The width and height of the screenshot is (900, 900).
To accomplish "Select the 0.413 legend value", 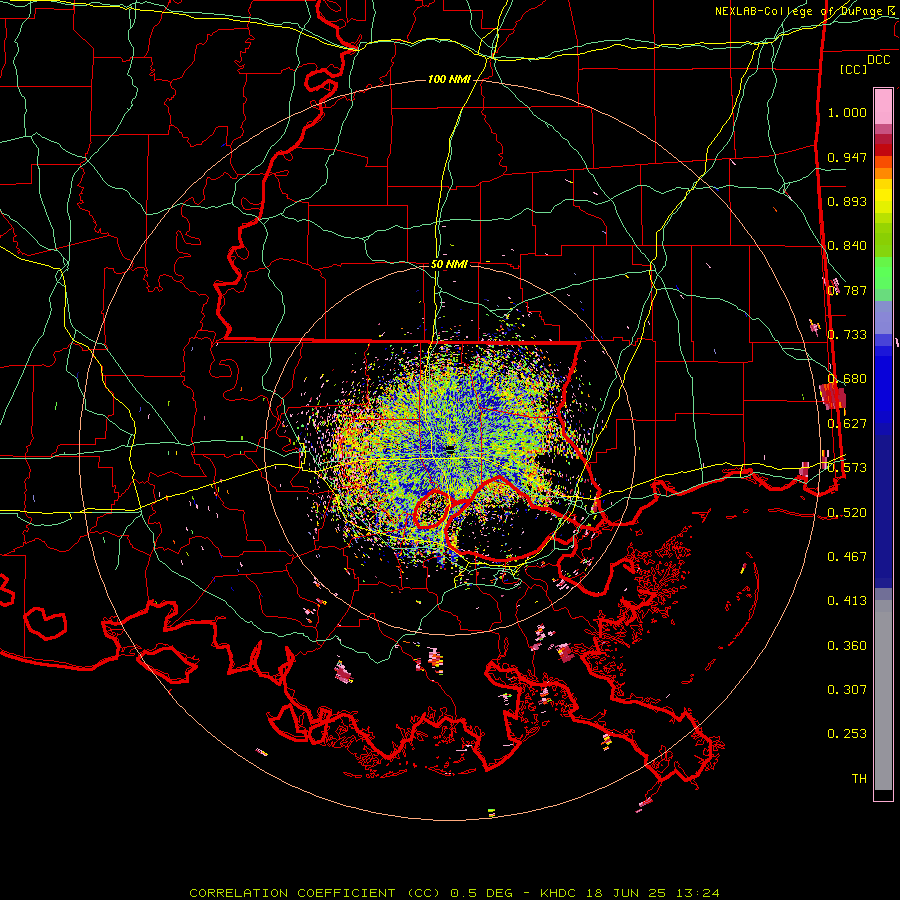I will [847, 601].
